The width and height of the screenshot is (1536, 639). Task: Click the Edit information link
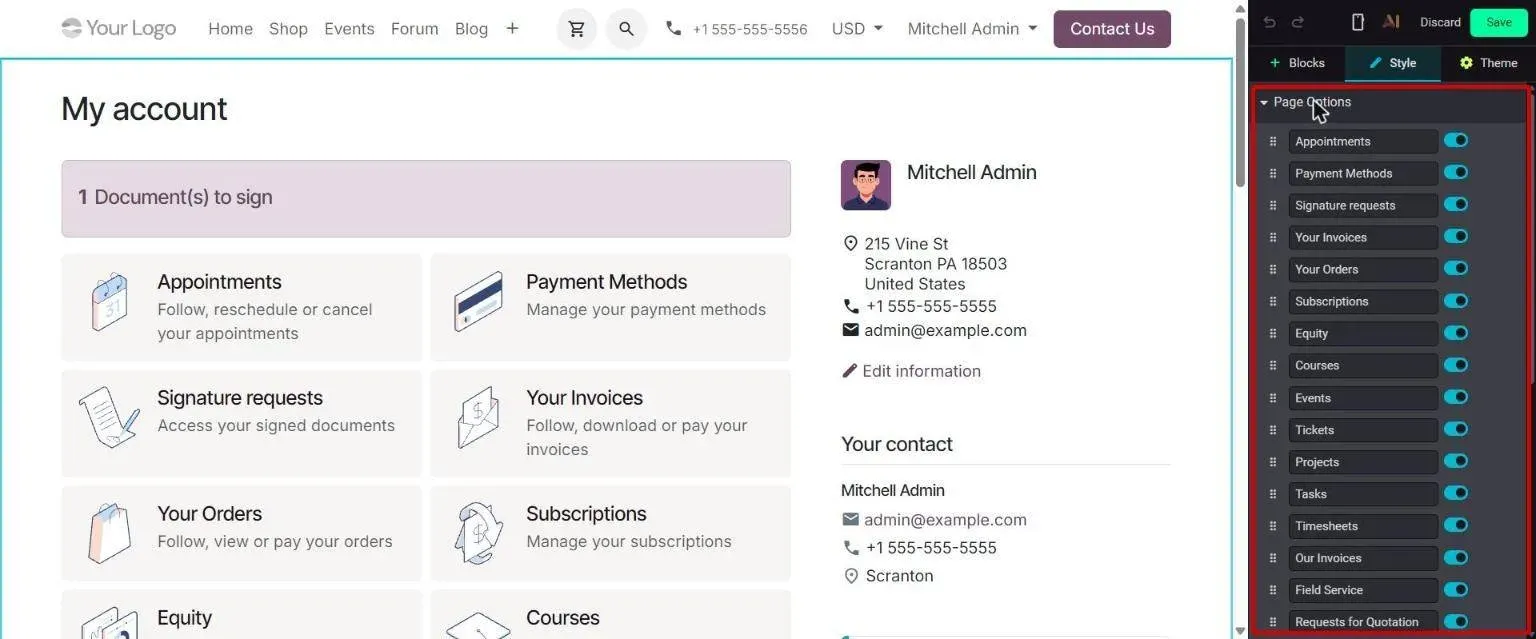tap(911, 371)
